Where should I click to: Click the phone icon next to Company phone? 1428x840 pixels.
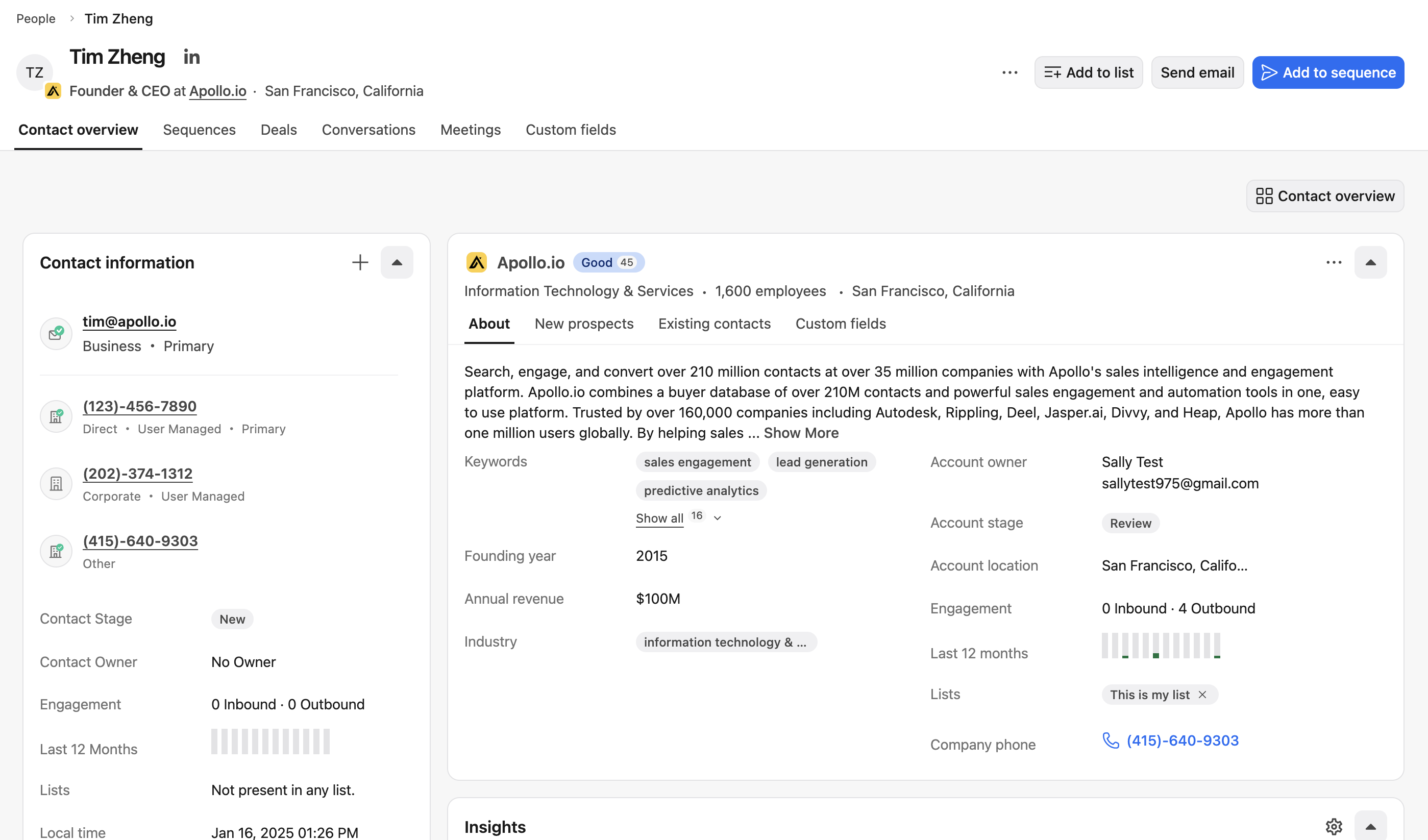[x=1110, y=741]
